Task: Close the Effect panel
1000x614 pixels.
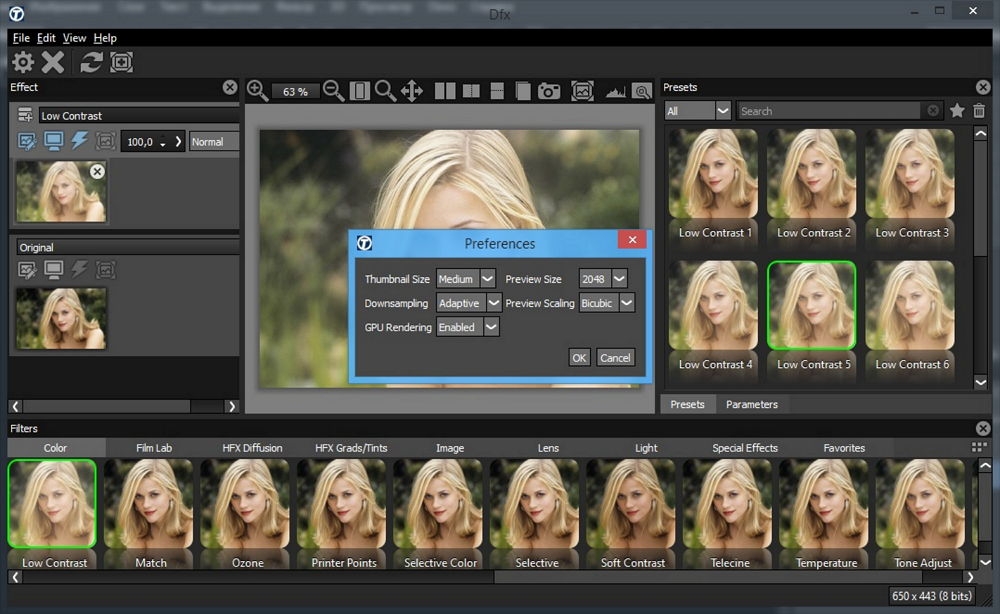Action: coord(230,87)
